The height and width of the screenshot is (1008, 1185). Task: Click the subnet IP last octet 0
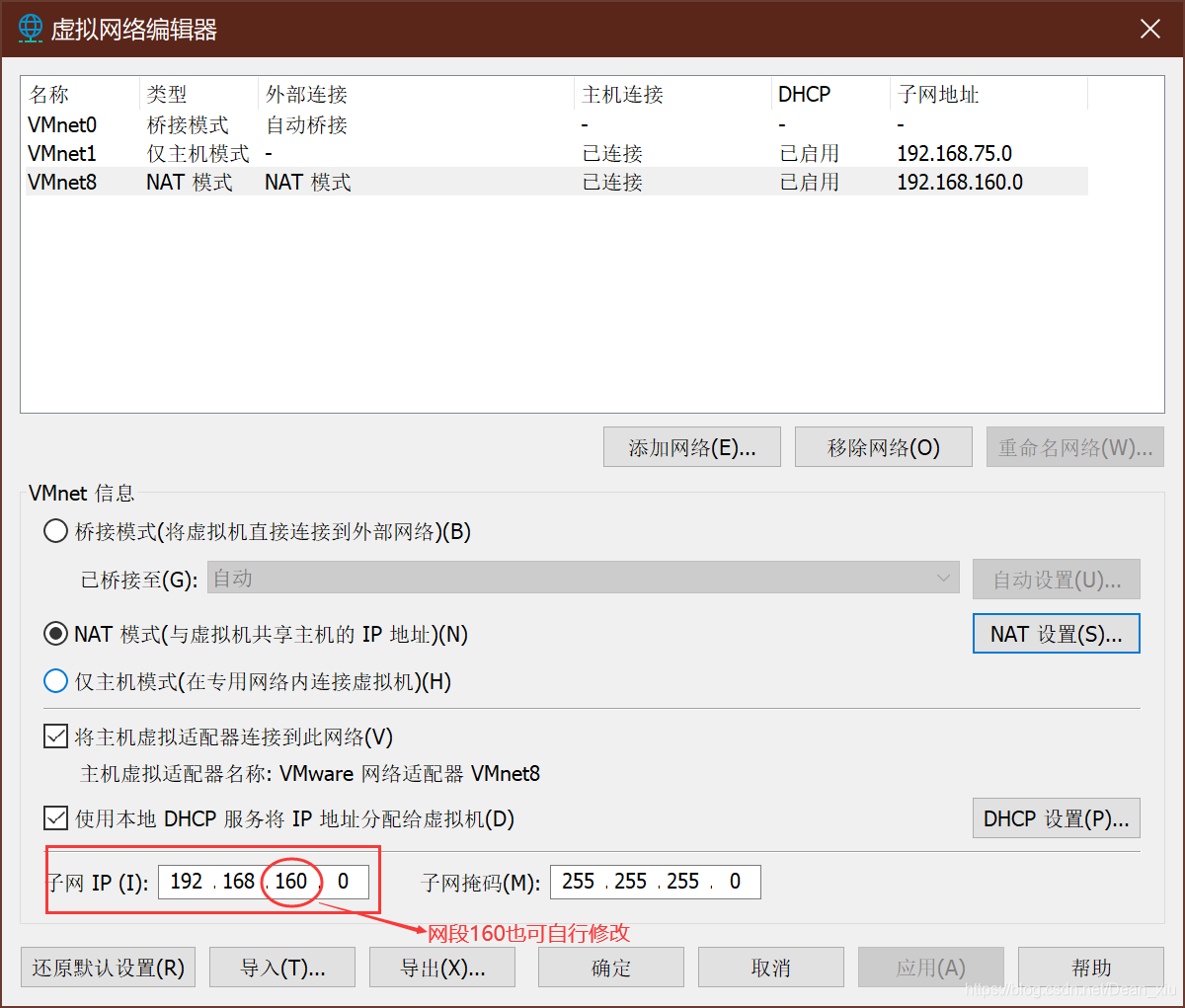(x=343, y=881)
